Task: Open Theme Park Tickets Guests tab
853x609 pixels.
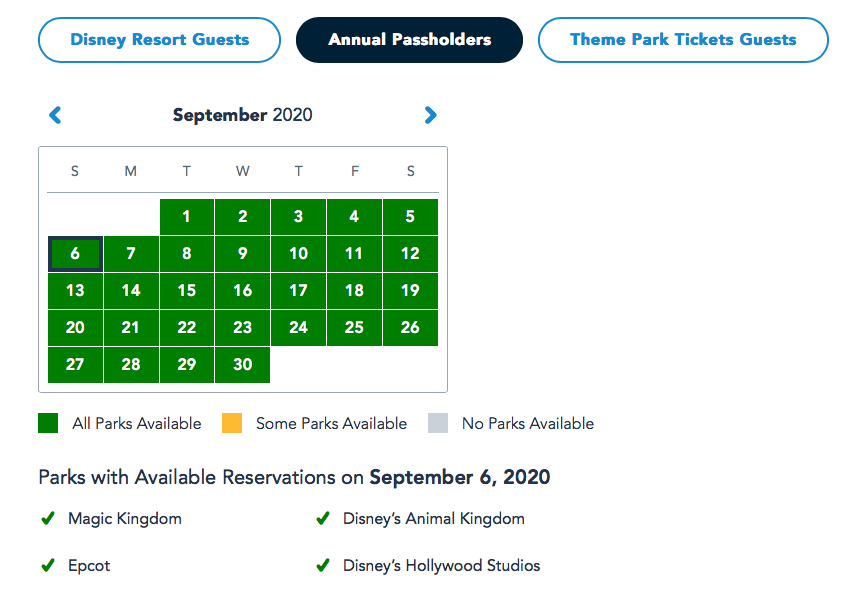Action: coord(683,40)
